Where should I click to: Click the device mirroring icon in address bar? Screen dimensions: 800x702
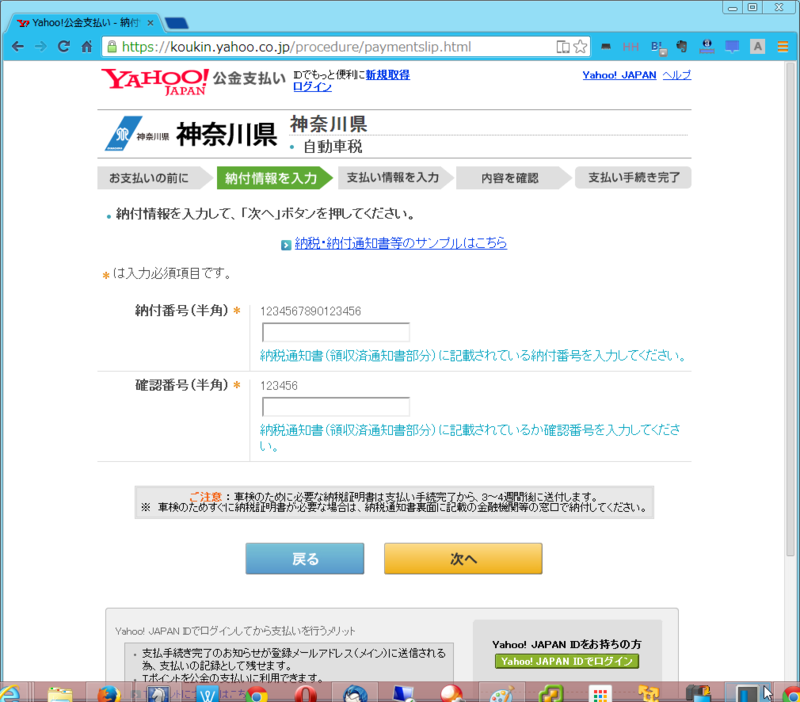(x=563, y=47)
